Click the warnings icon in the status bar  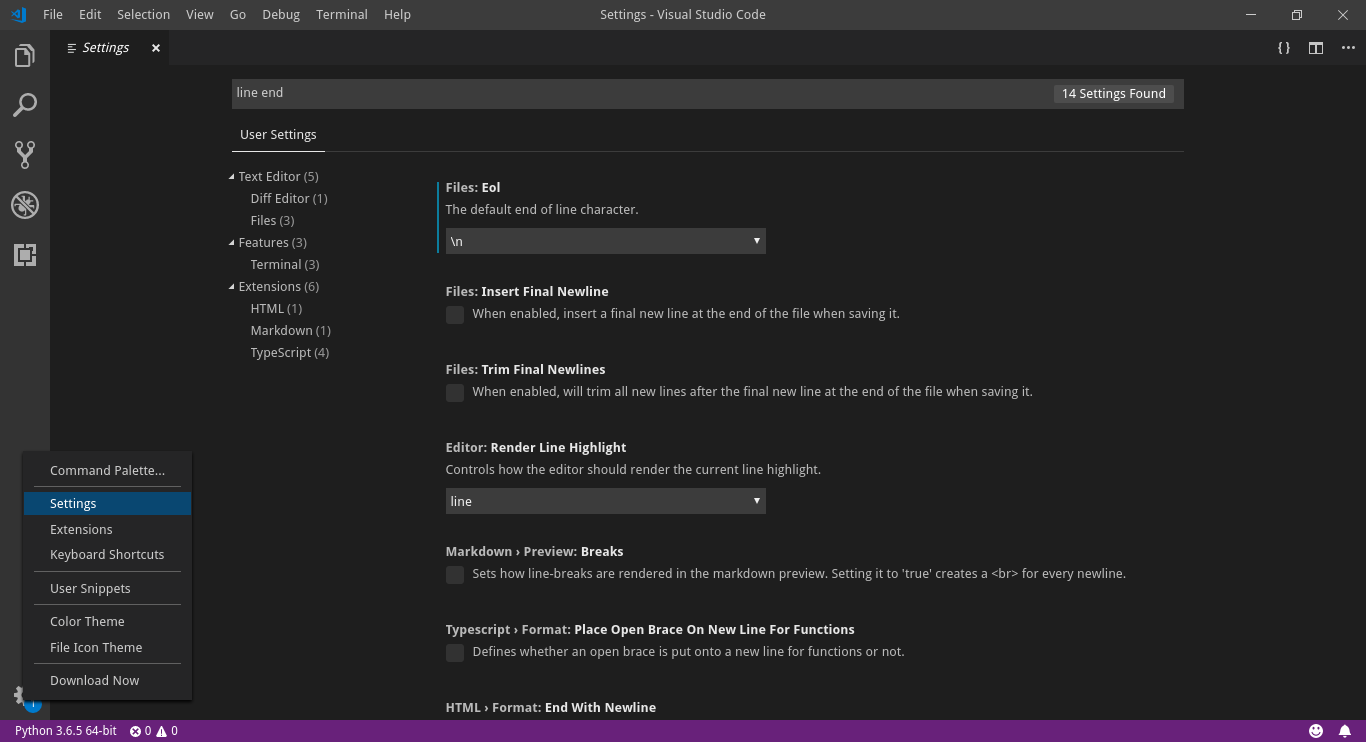coord(161,731)
